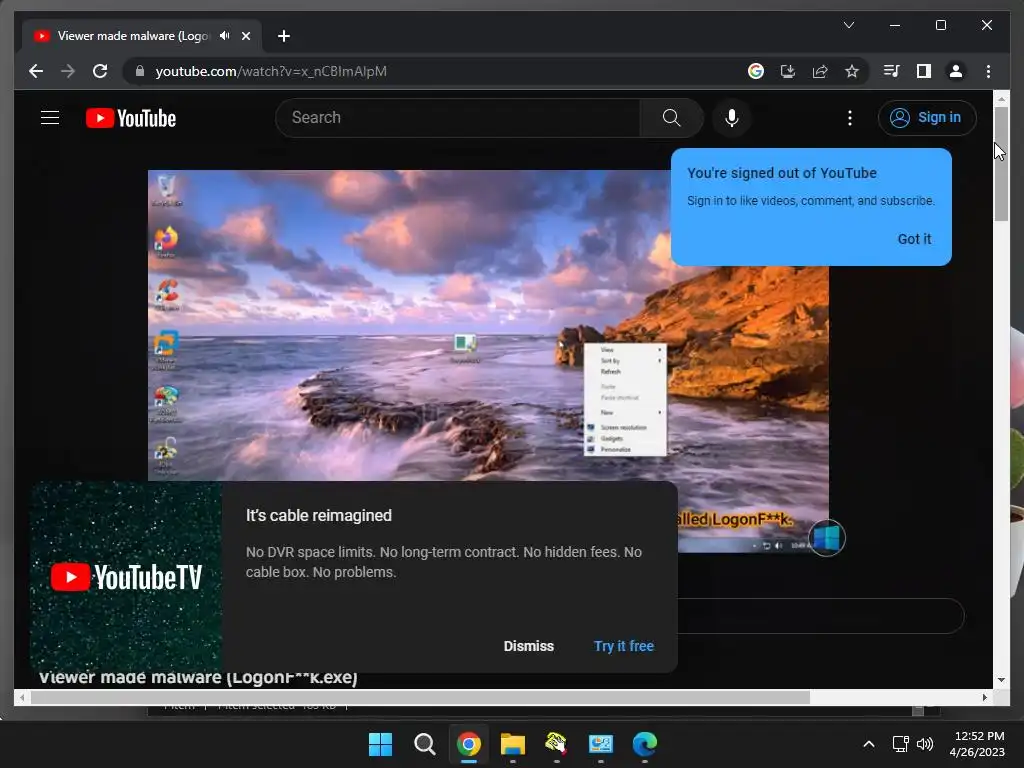The height and width of the screenshot is (768, 1024).
Task: Dismiss the signed-out notice with Got it
Action: tap(914, 239)
